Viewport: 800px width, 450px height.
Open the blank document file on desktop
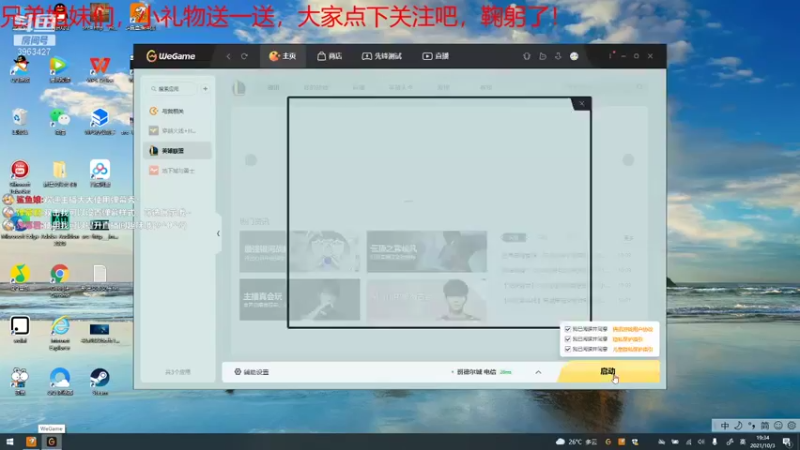point(99,278)
